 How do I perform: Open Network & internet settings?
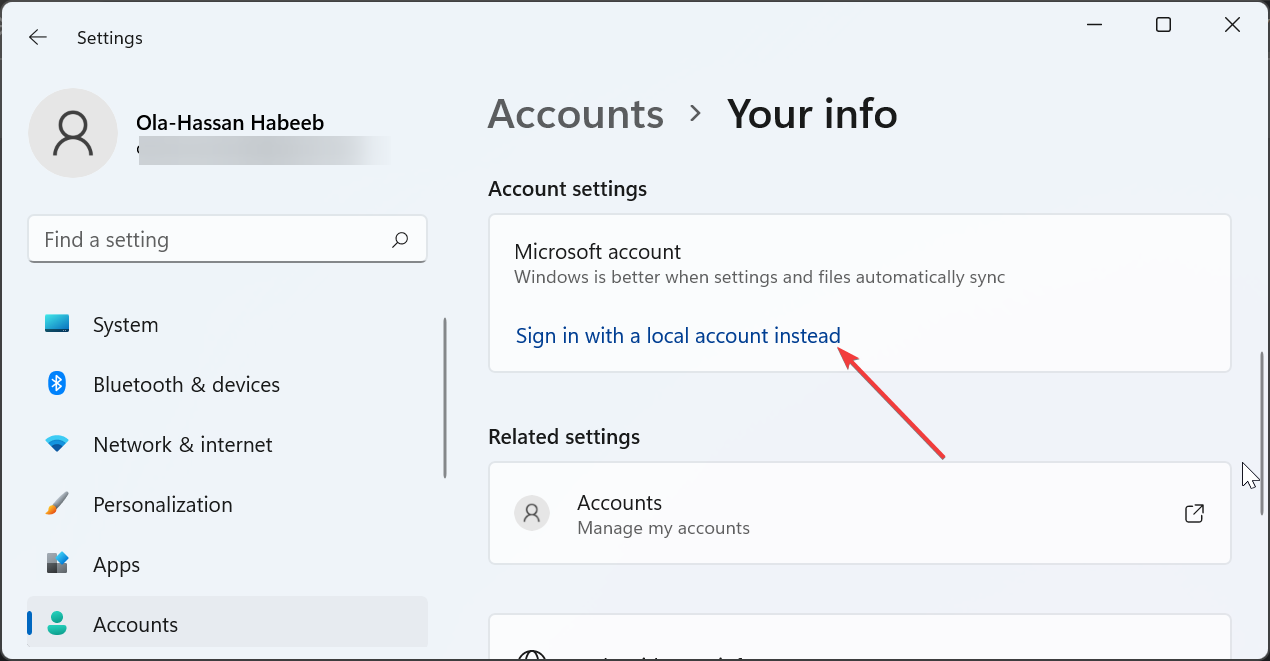182,445
